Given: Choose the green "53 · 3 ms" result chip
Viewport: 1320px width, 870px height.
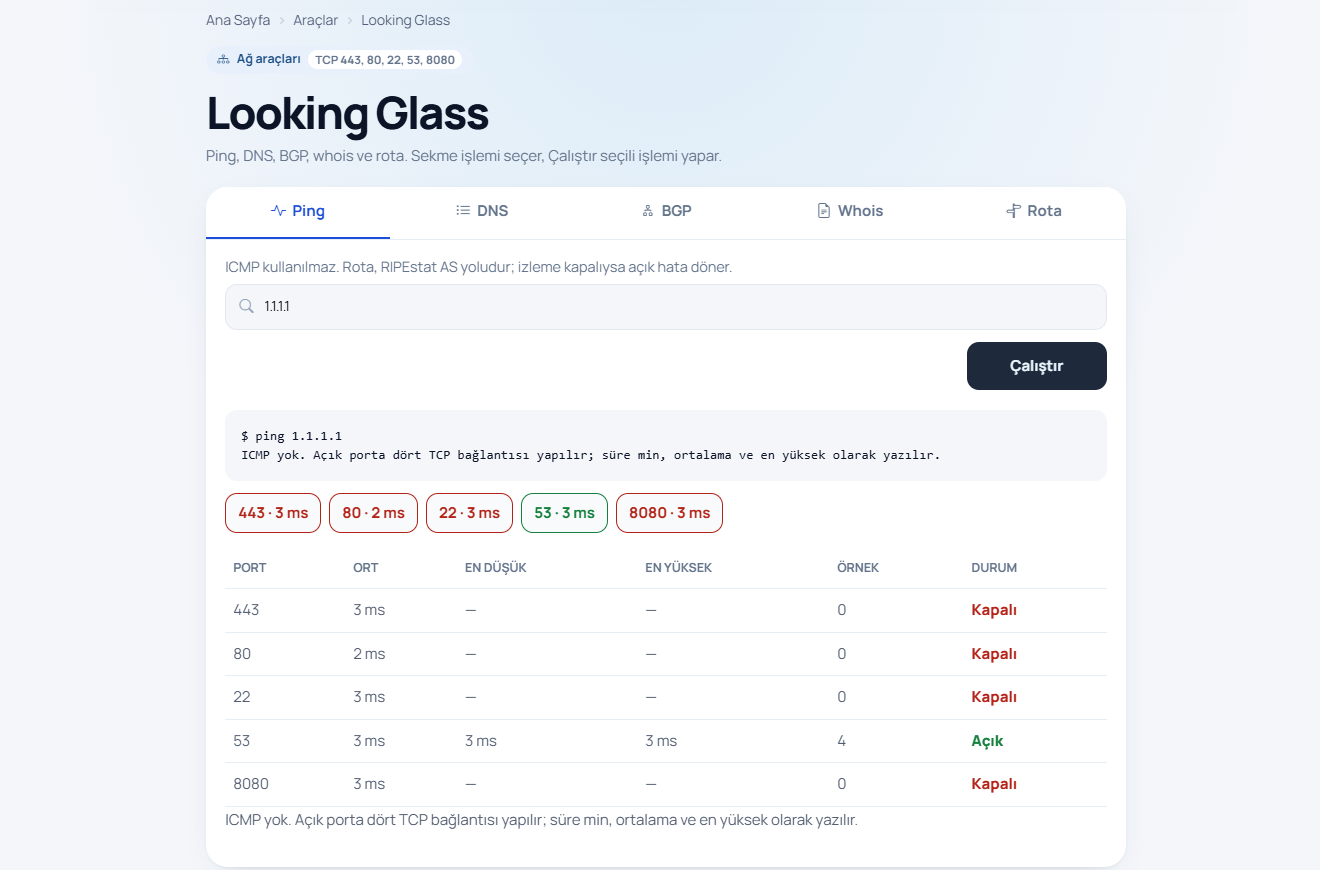Looking at the screenshot, I should tap(564, 513).
